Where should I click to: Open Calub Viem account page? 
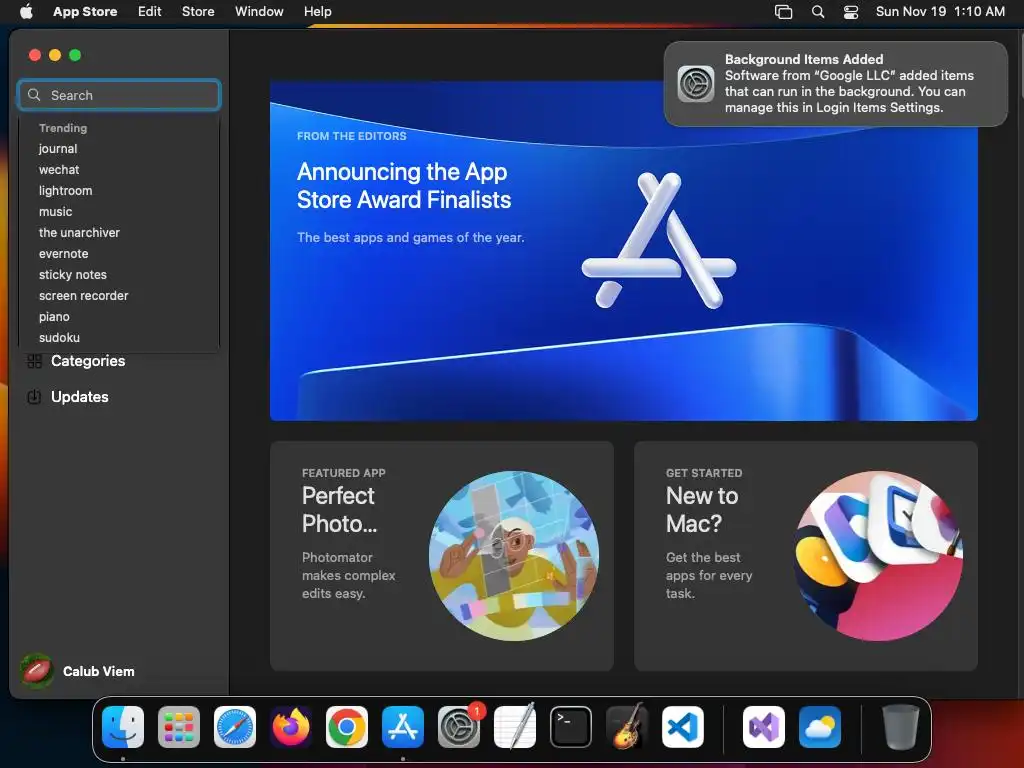(x=78, y=671)
